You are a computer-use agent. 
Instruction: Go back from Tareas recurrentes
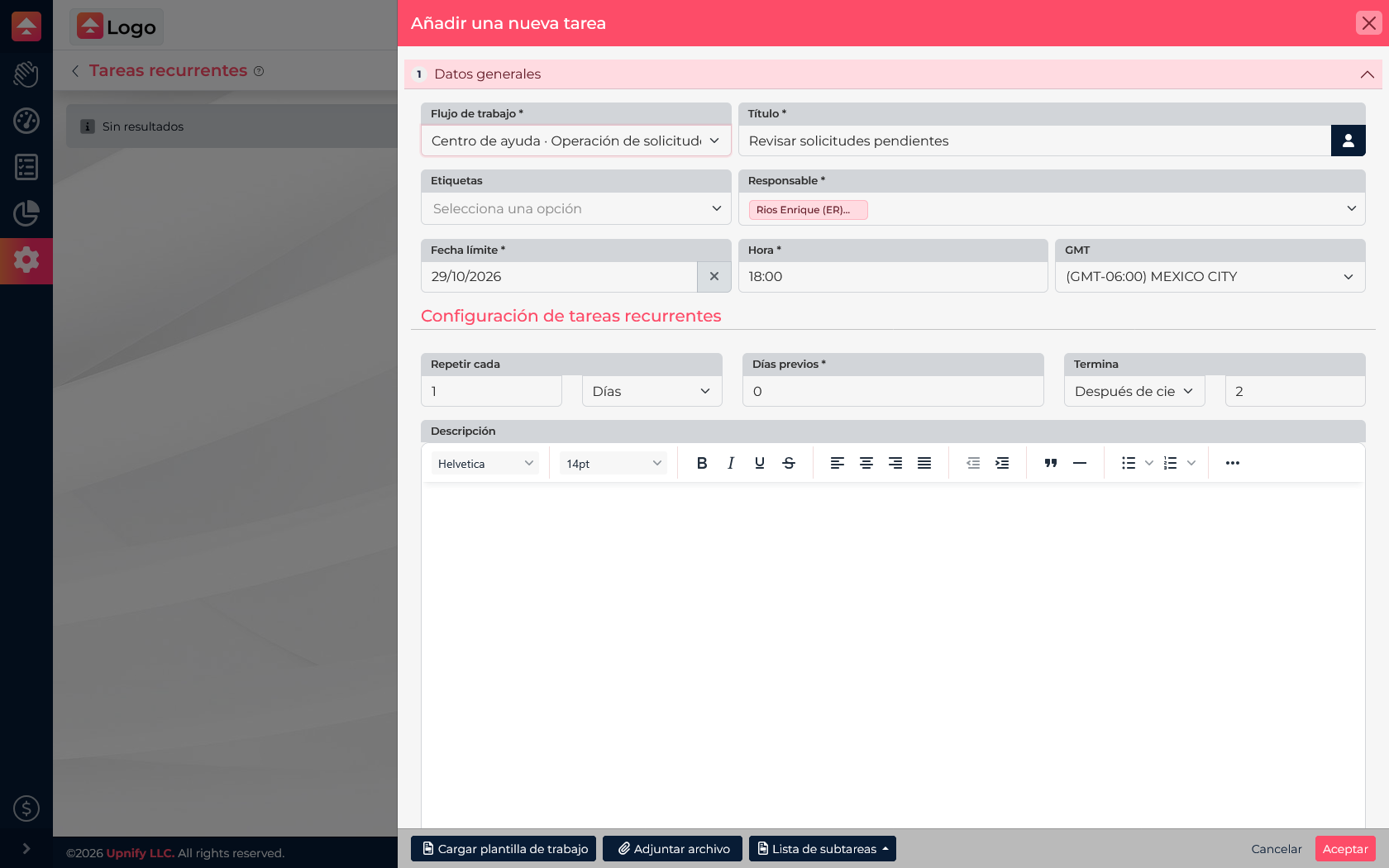(75, 71)
